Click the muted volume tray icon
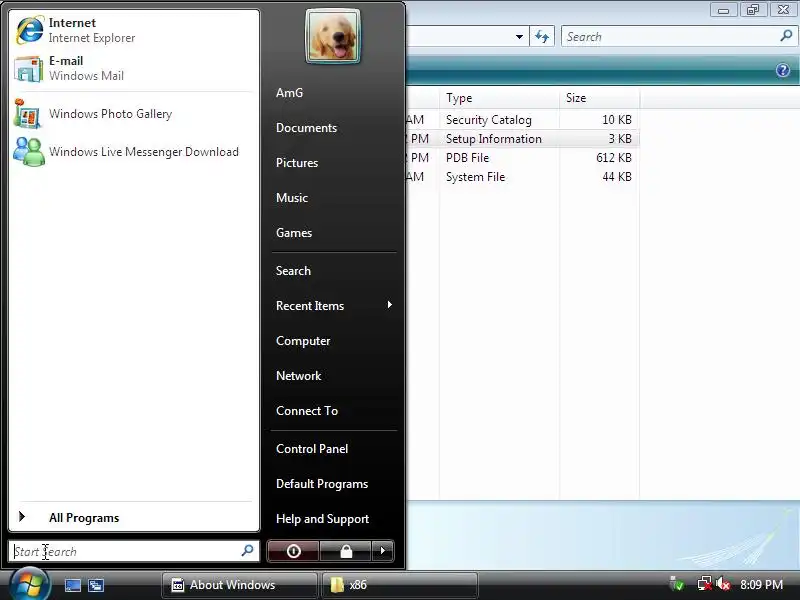This screenshot has width=800, height=600. [722, 584]
